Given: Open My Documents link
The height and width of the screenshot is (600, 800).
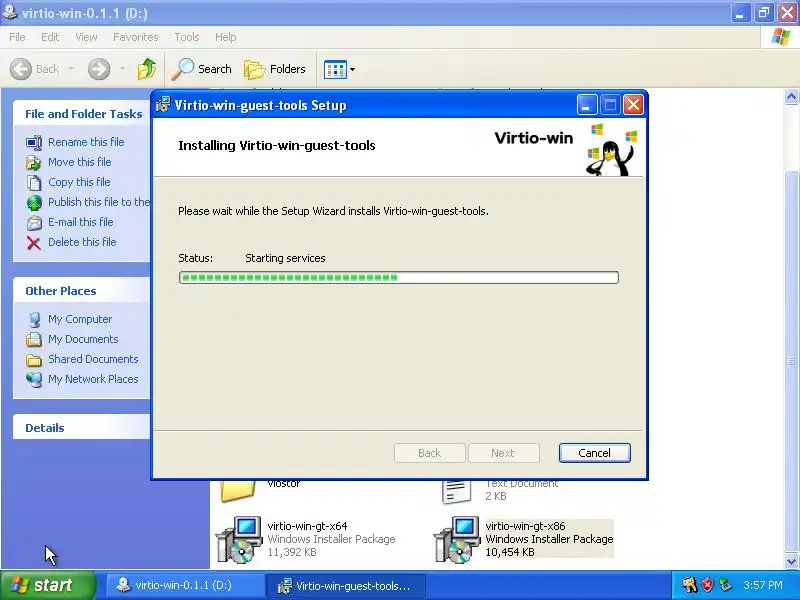Looking at the screenshot, I should click(x=83, y=339).
